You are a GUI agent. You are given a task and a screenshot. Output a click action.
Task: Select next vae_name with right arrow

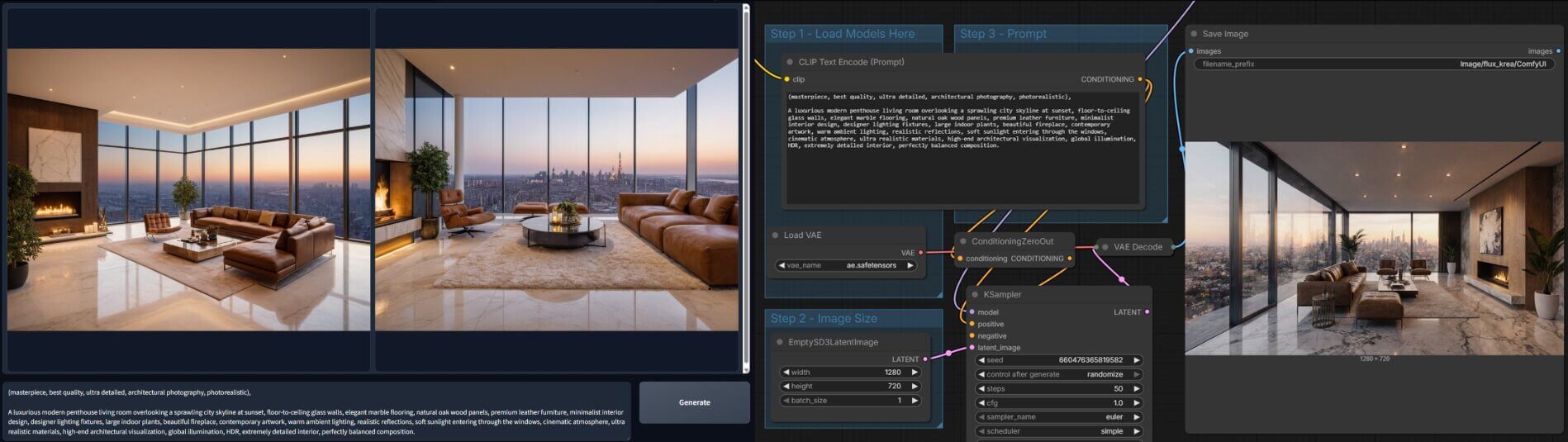pos(910,265)
